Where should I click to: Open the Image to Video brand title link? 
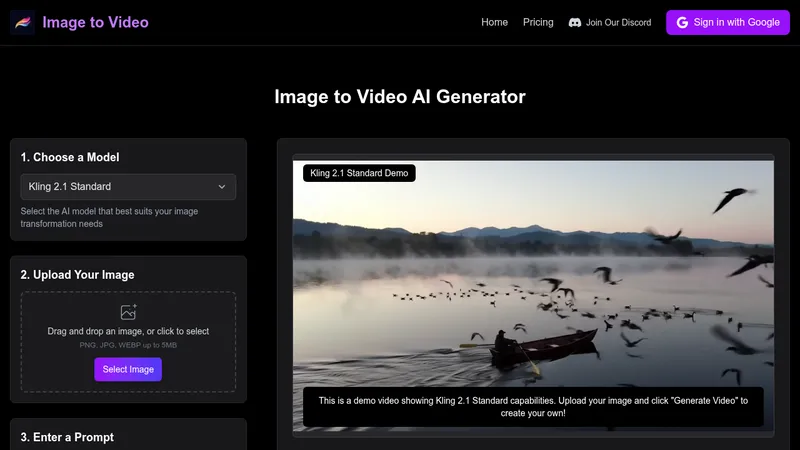[95, 22]
